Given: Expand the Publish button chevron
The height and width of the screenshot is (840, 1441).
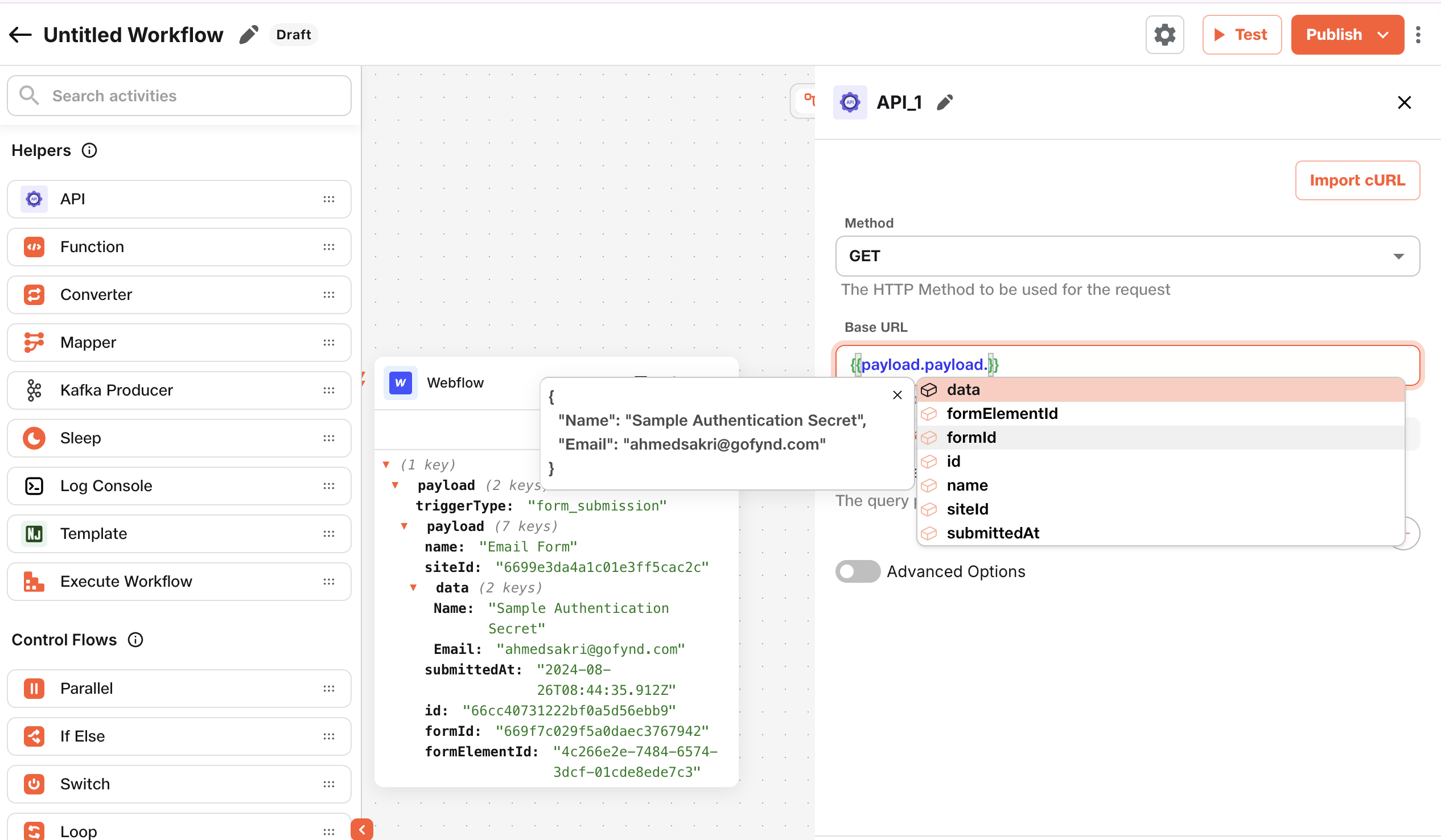Looking at the screenshot, I should click(x=1383, y=35).
